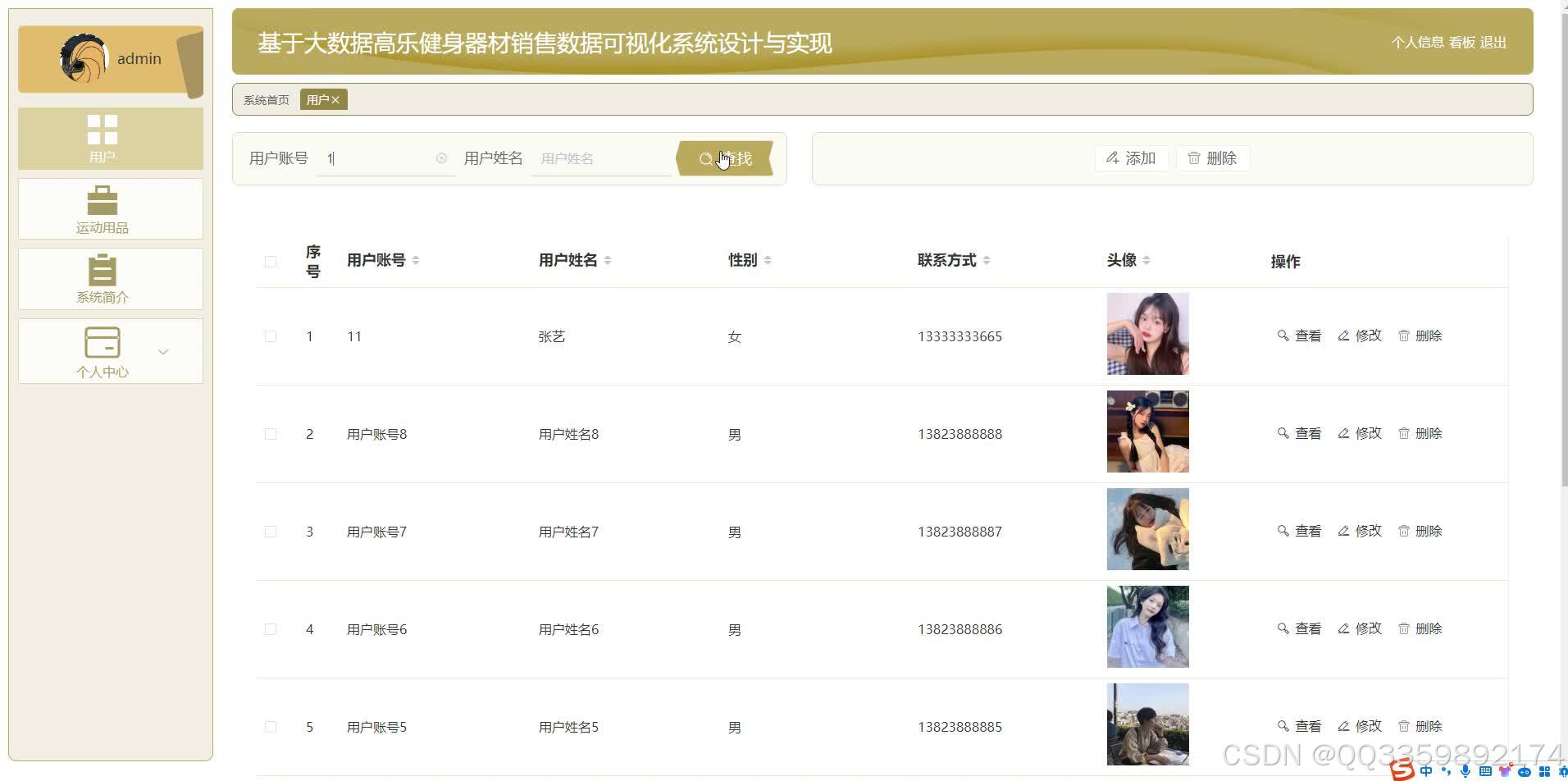The height and width of the screenshot is (781, 1568).
Task: Select the checkbox for 用户账号7
Action: pyautogui.click(x=271, y=531)
